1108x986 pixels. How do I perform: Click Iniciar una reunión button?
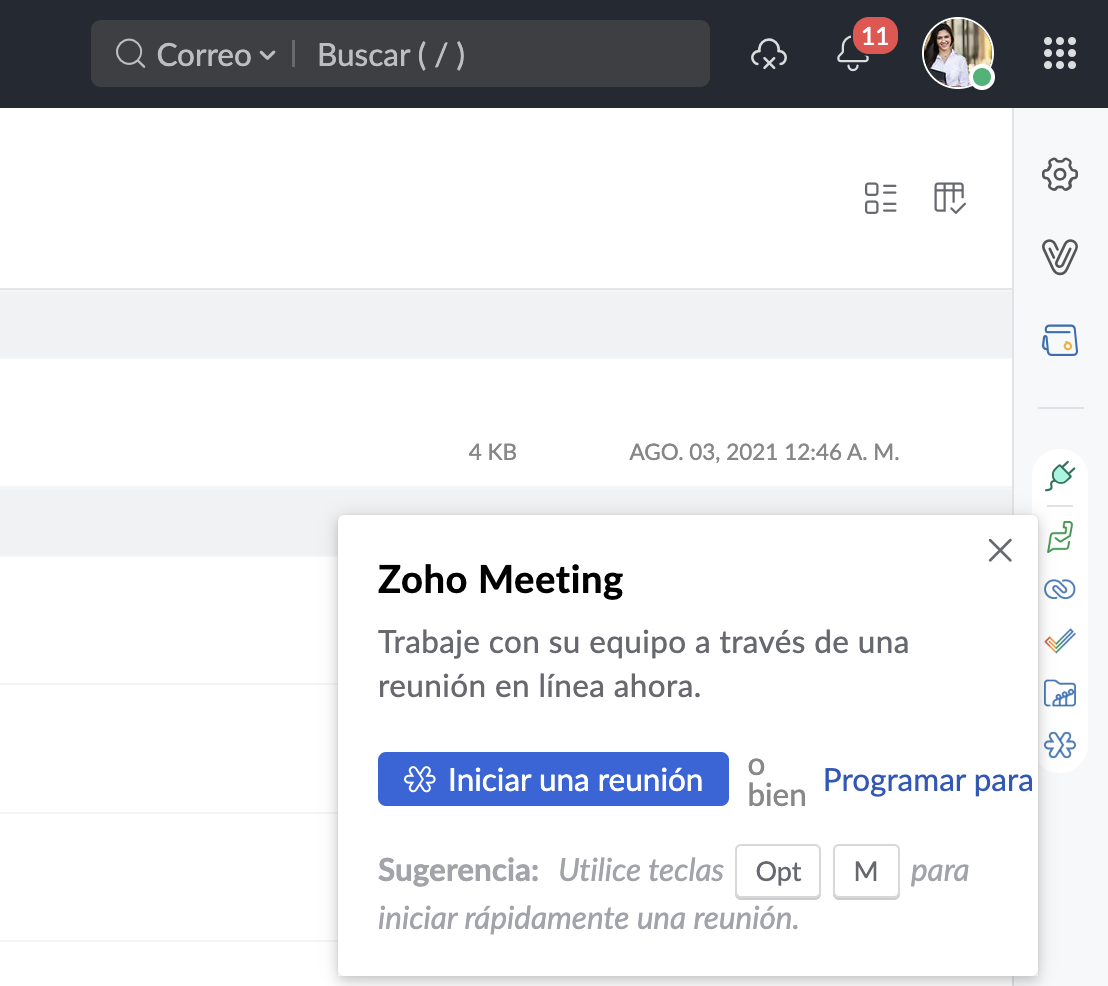[x=553, y=779]
